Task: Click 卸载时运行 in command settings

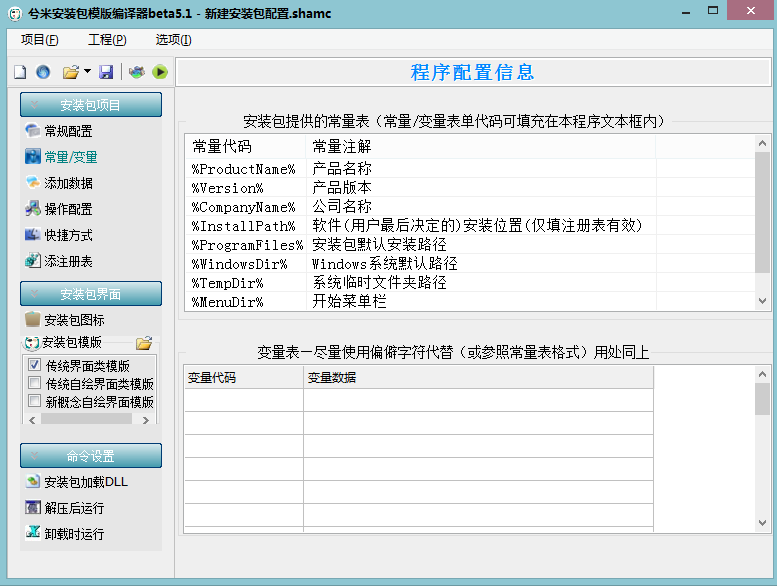Action: pos(74,534)
